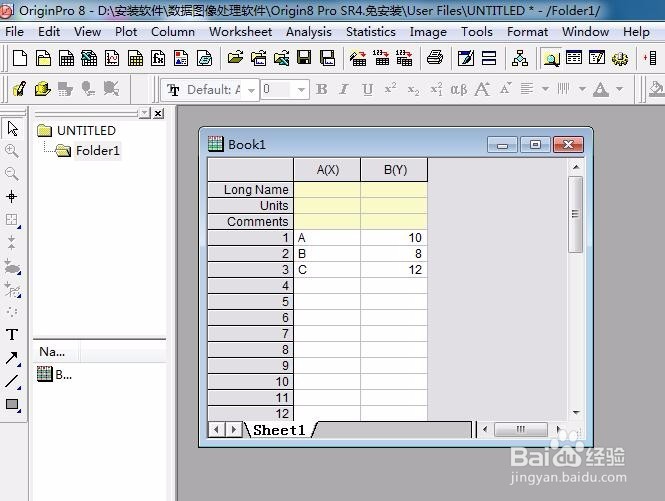The image size is (665, 501).
Task: Open the File menu
Action: [x=14, y=32]
